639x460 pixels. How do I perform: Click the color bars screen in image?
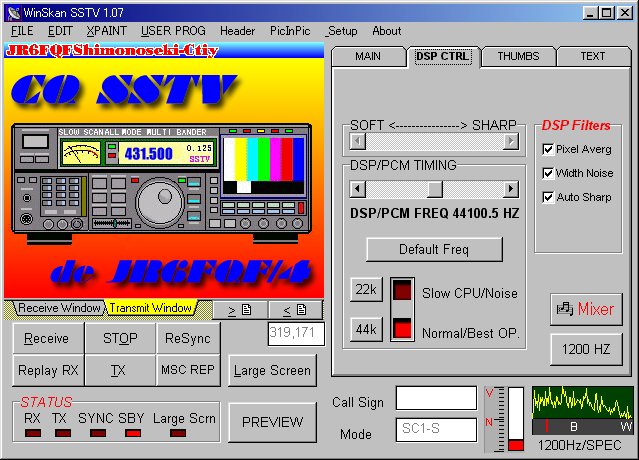tap(264, 165)
